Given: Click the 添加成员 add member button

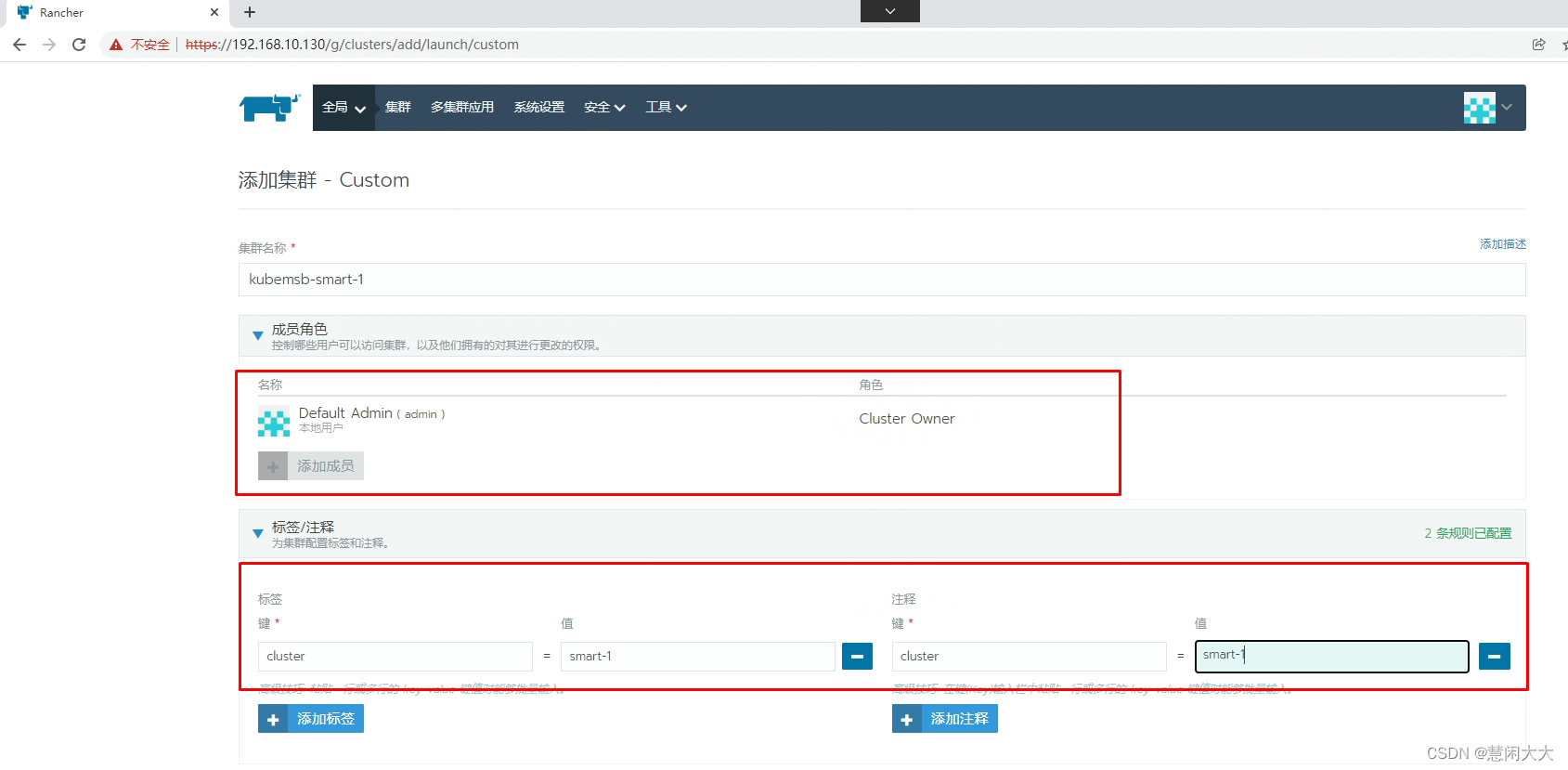Looking at the screenshot, I should point(311,466).
